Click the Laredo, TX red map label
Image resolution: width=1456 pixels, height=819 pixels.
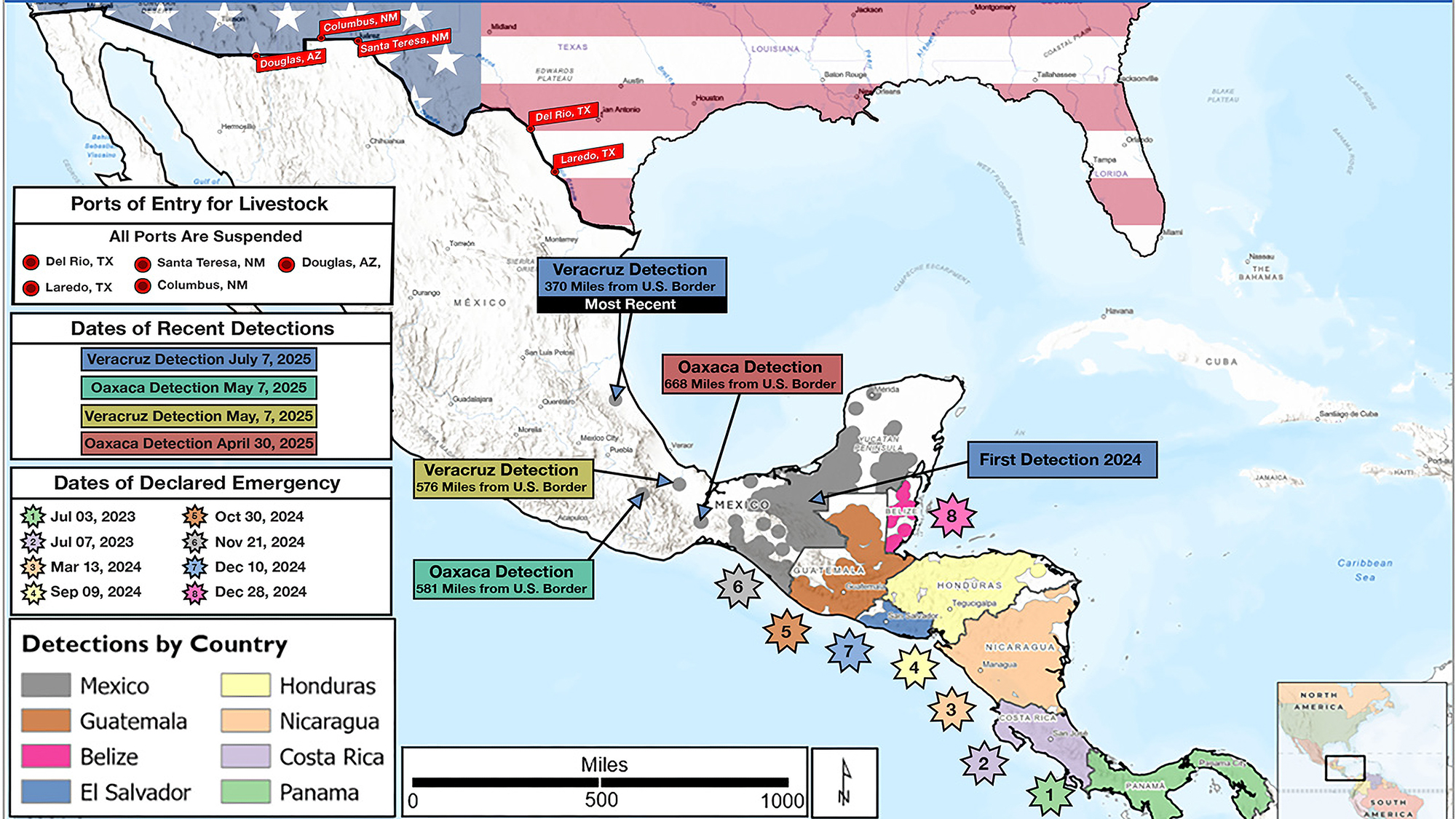click(587, 157)
